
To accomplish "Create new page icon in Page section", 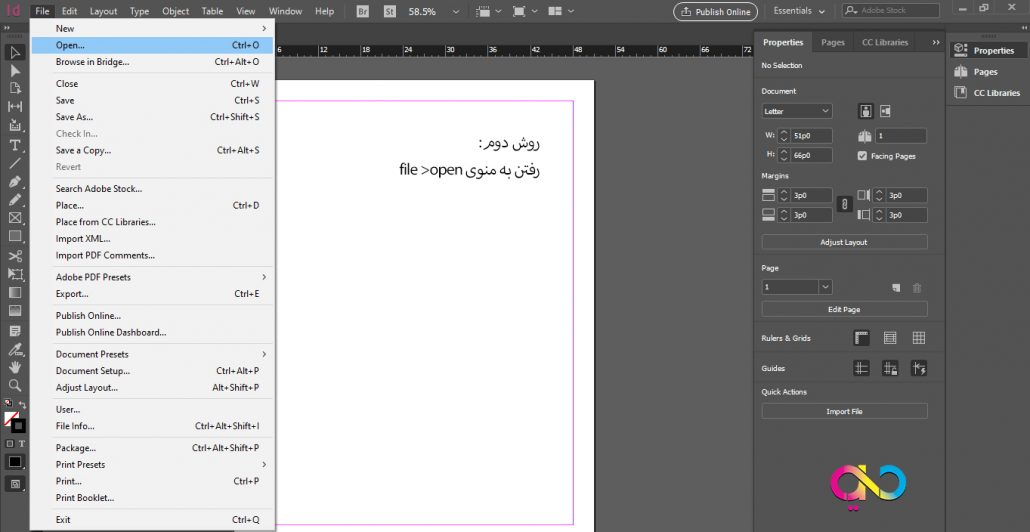I will [895, 288].
